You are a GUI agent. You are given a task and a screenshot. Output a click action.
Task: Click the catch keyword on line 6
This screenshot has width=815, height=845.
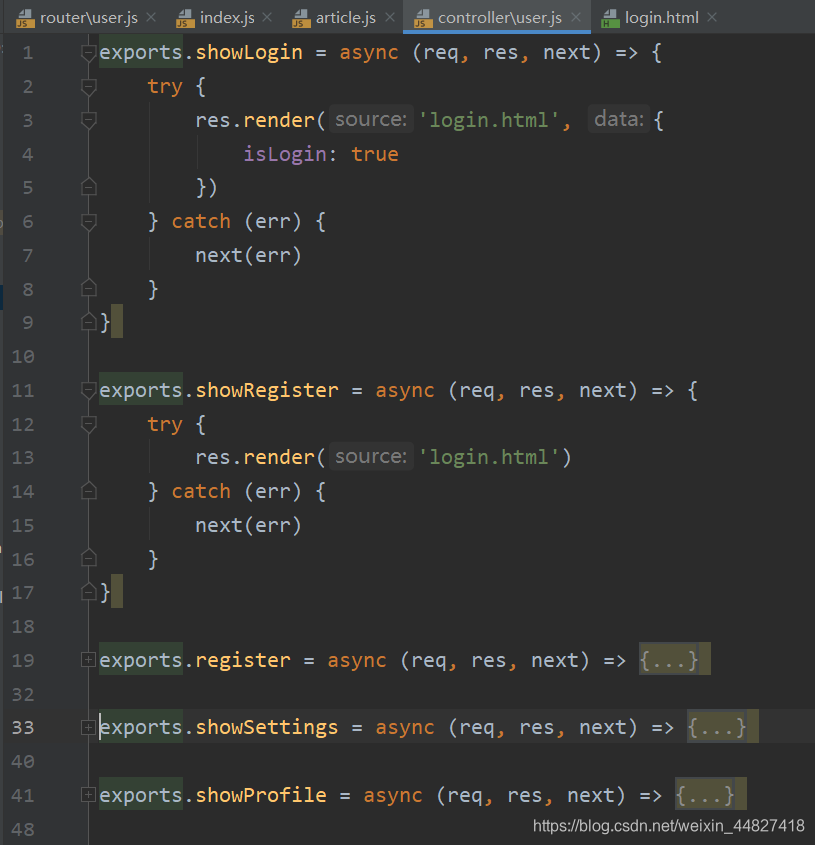201,221
